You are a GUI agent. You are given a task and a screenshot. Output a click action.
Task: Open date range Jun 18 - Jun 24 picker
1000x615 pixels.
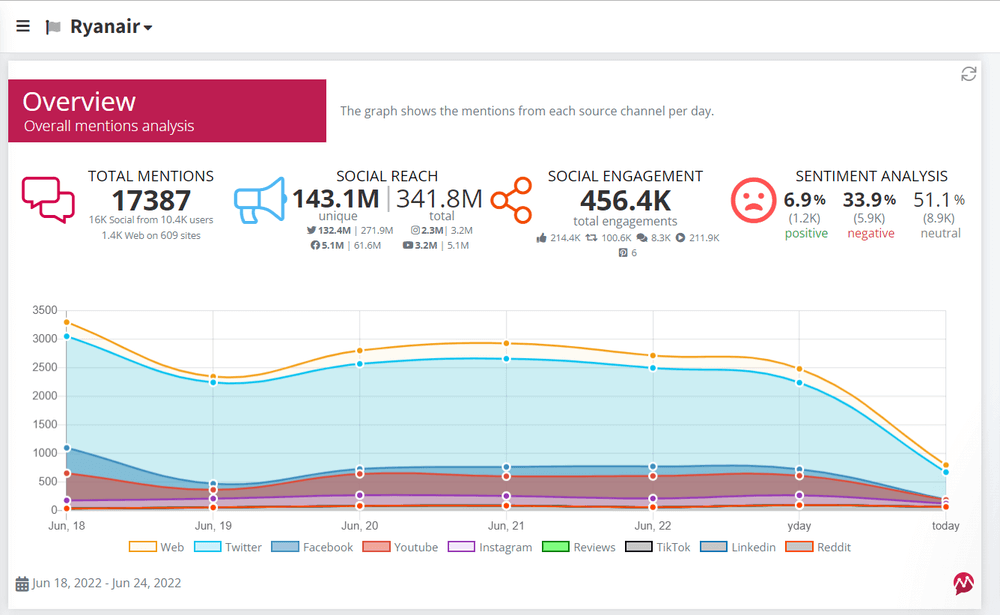point(107,583)
